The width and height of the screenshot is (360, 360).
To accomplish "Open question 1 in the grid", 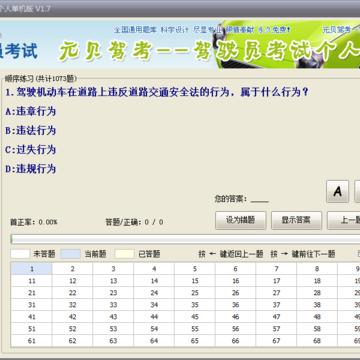I will (x=32, y=269).
